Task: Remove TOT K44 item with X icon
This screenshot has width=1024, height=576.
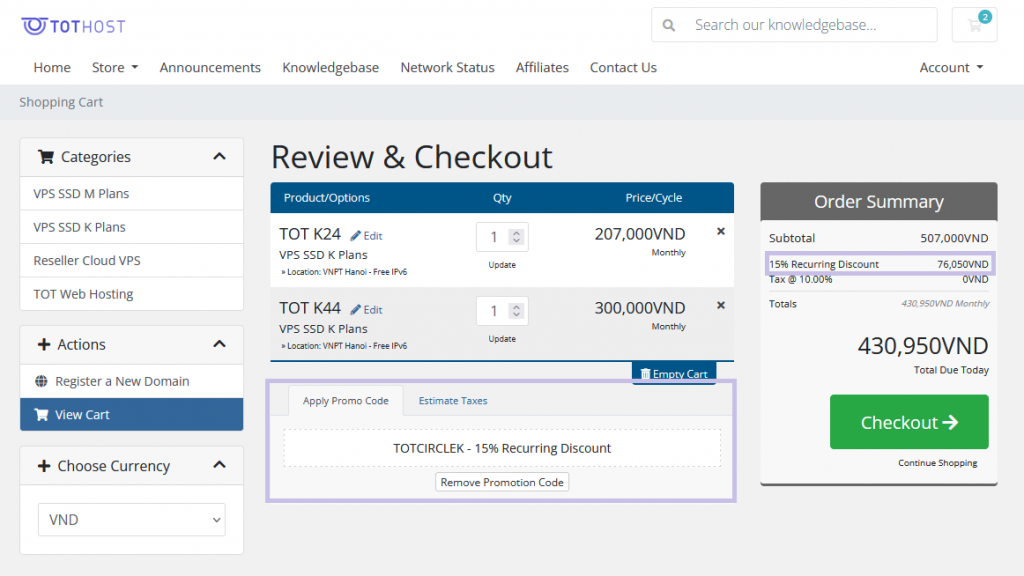Action: point(721,305)
